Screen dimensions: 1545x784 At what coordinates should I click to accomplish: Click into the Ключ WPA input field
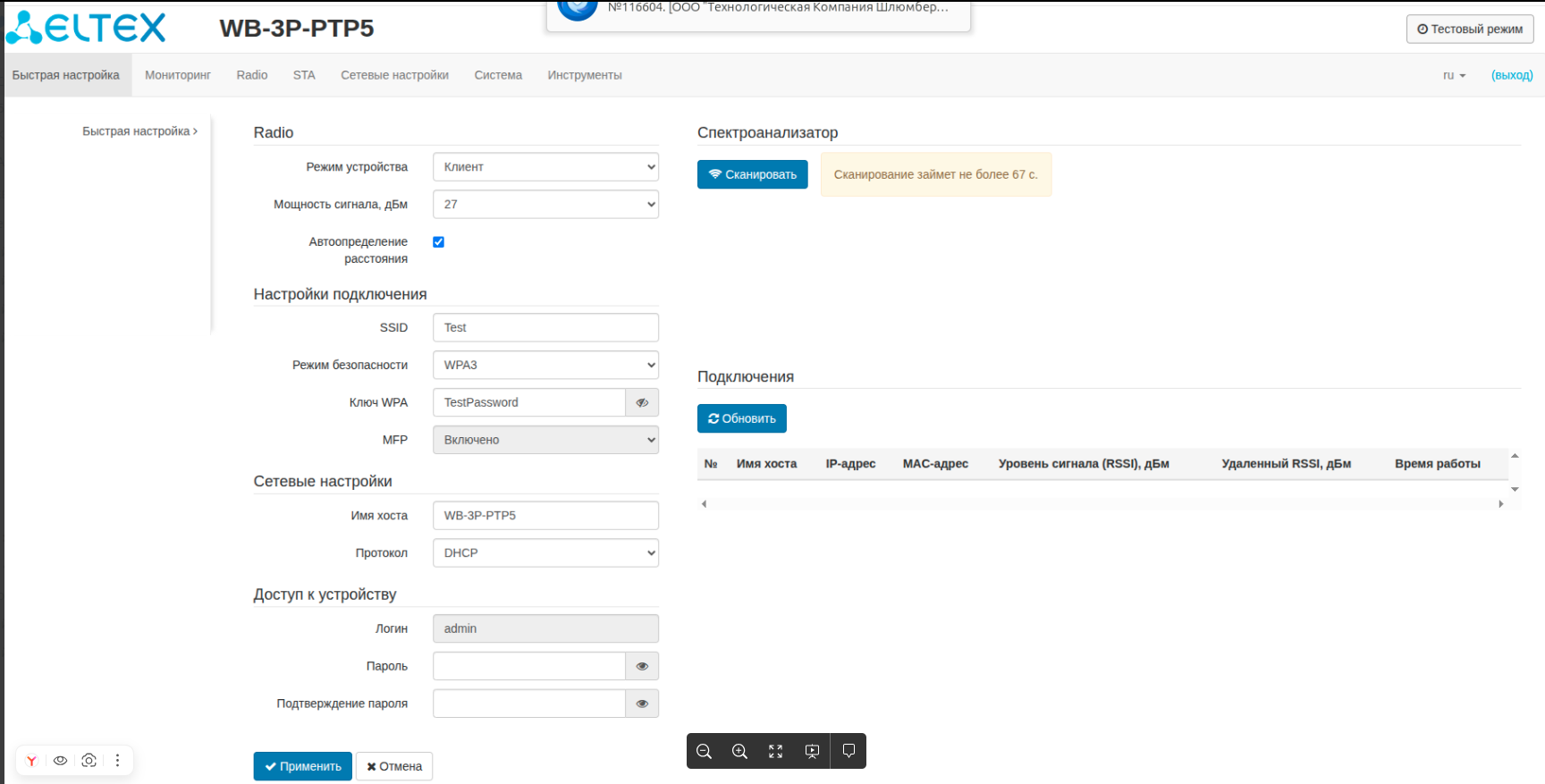pos(529,402)
